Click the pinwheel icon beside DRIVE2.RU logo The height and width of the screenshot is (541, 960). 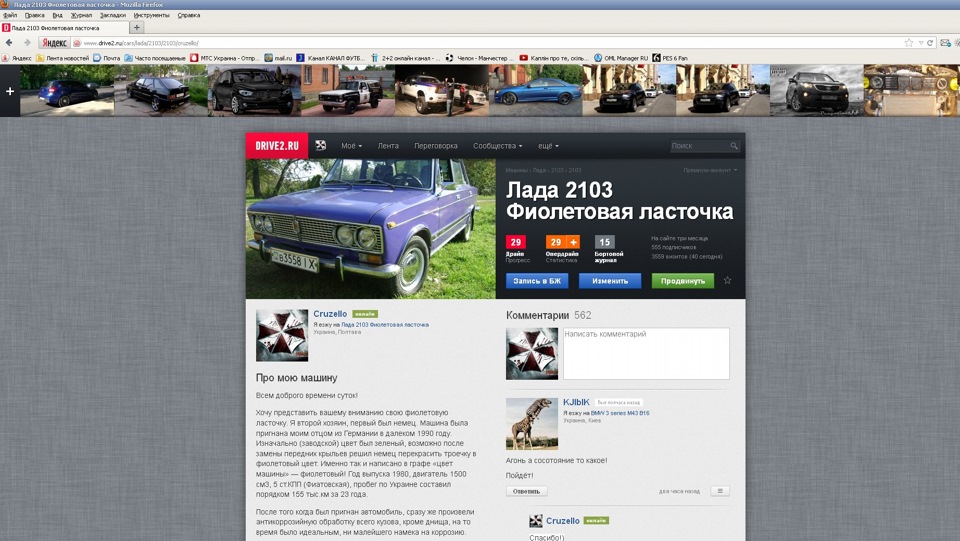point(321,146)
